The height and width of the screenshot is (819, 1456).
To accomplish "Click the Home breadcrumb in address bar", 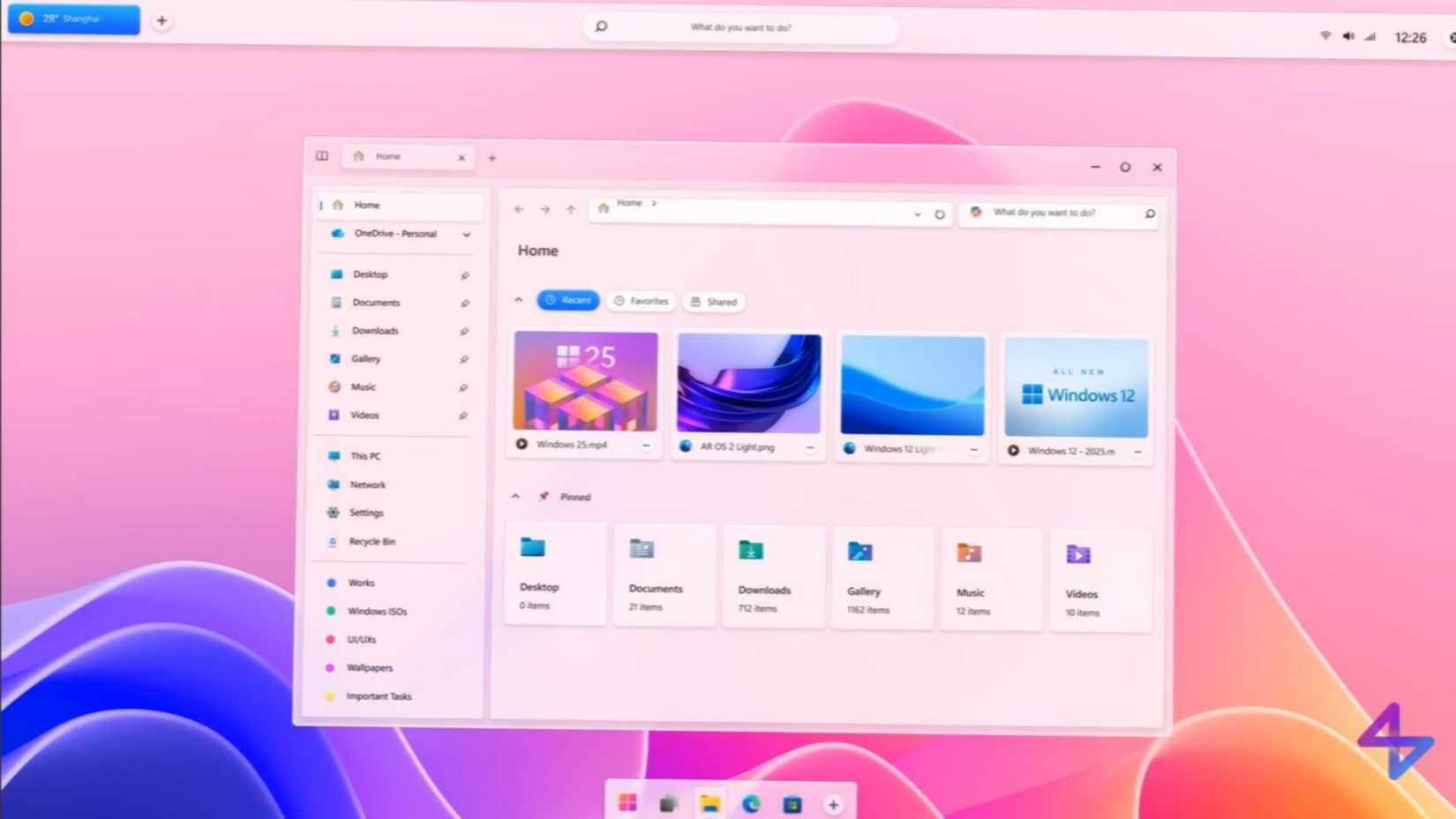I will click(x=629, y=203).
